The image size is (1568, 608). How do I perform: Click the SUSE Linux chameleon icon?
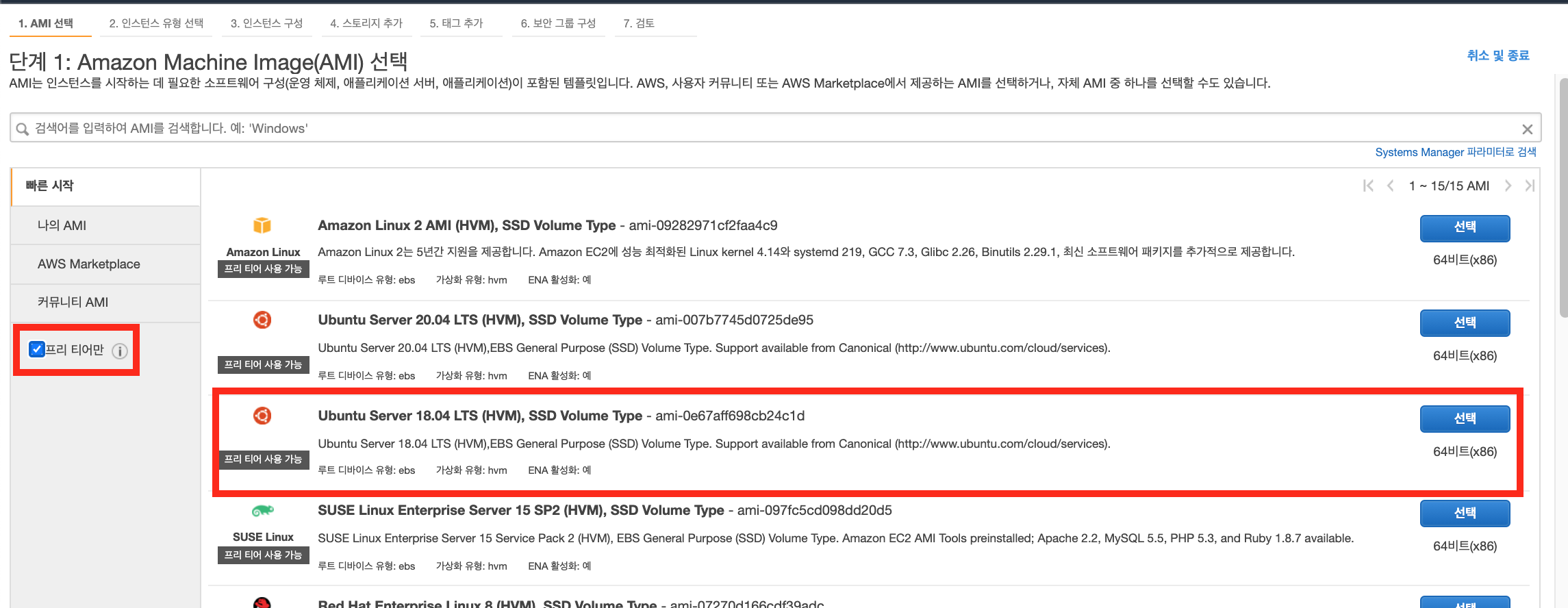click(x=263, y=510)
